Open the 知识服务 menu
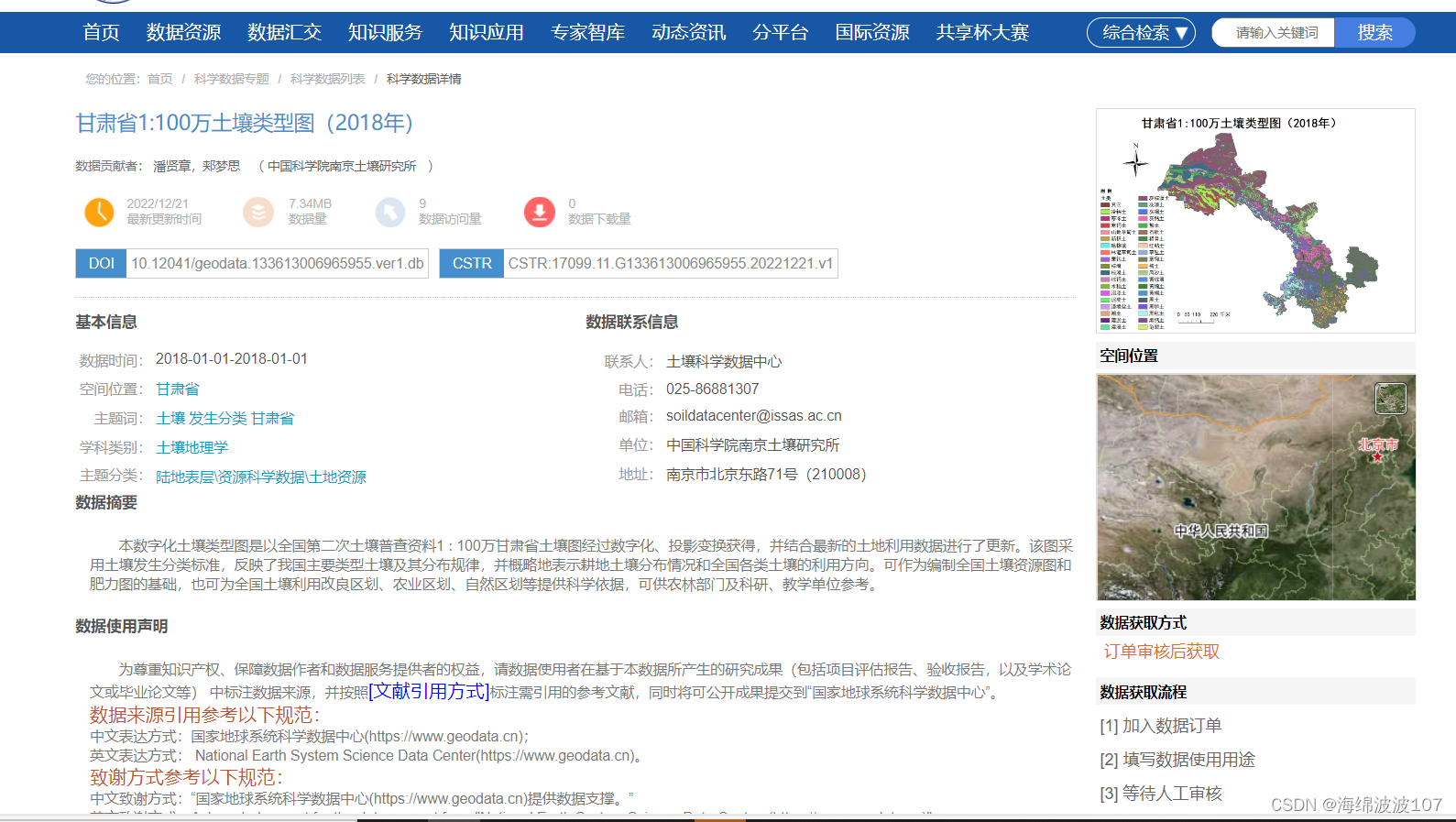Screen dimensions: 1456x822 [x=385, y=33]
